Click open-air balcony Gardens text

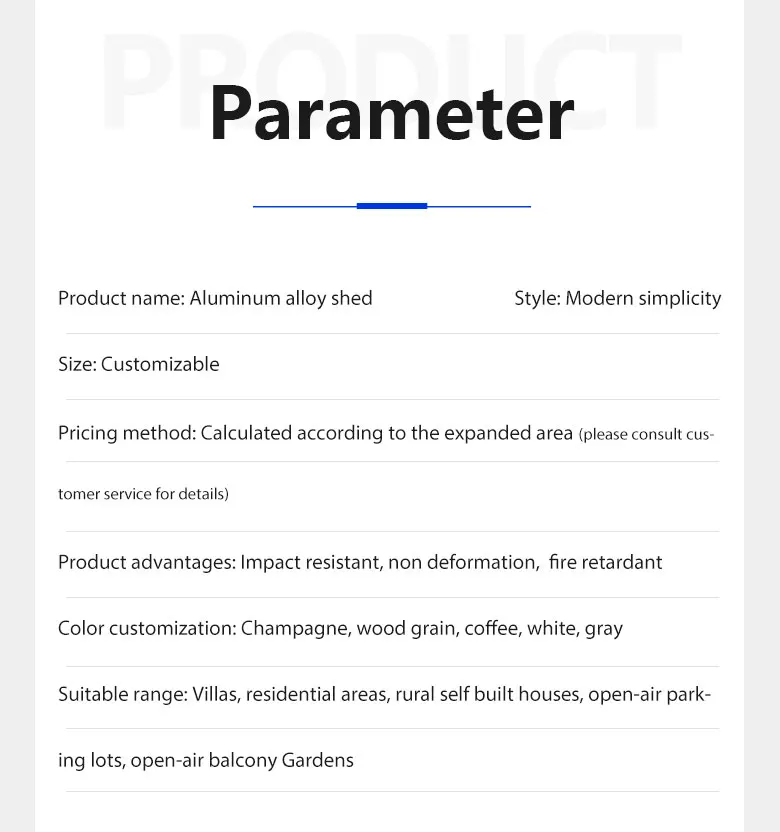point(242,760)
